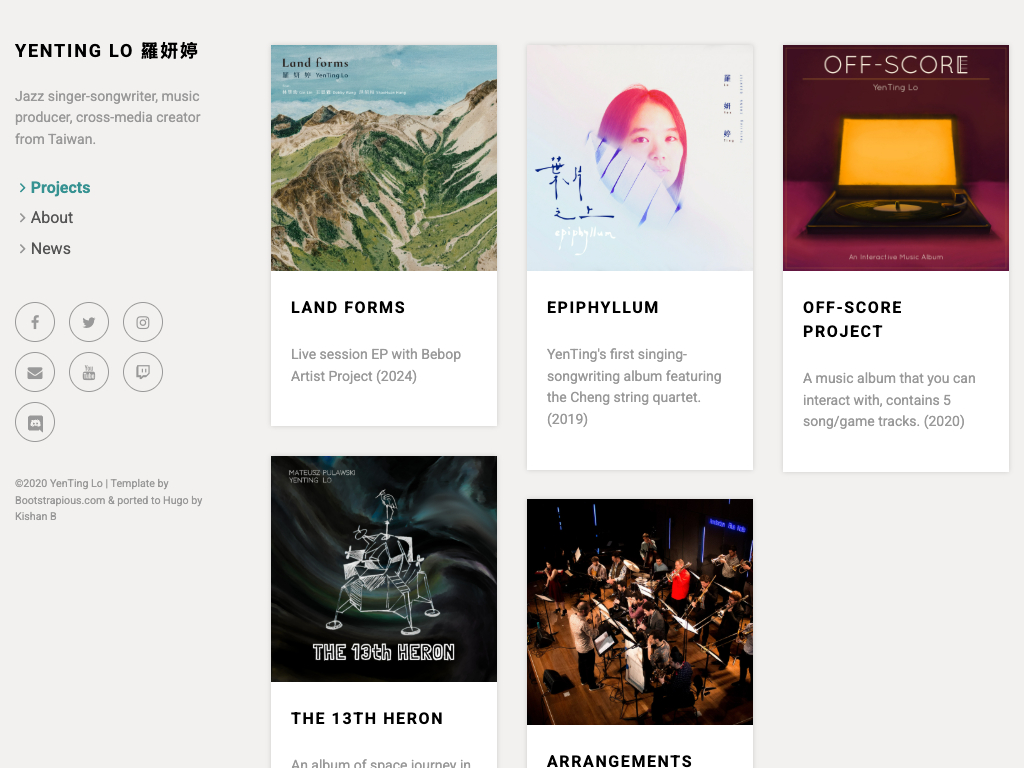Open the Facebook social icon
This screenshot has width=1024, height=768.
click(35, 322)
